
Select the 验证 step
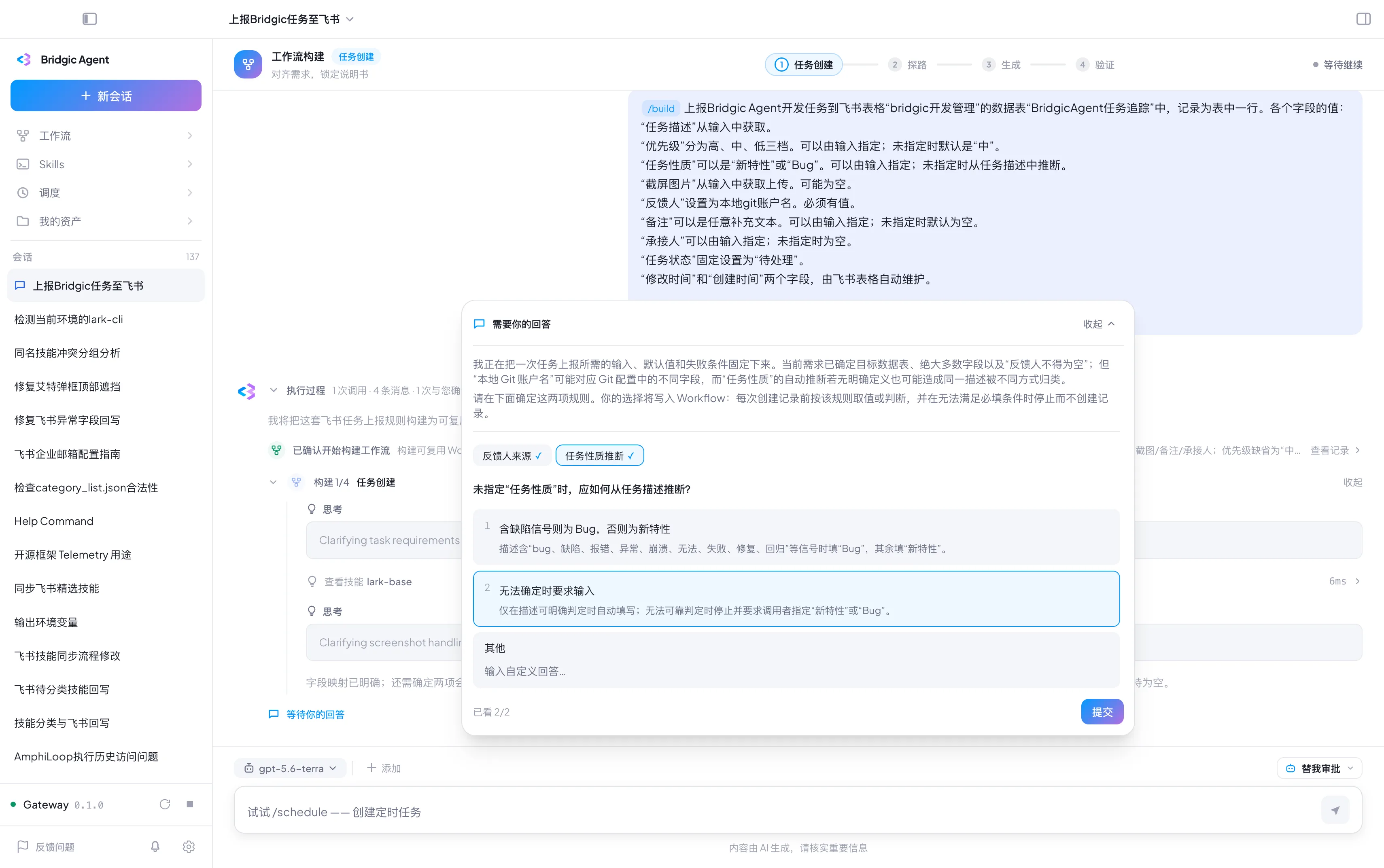click(1095, 64)
